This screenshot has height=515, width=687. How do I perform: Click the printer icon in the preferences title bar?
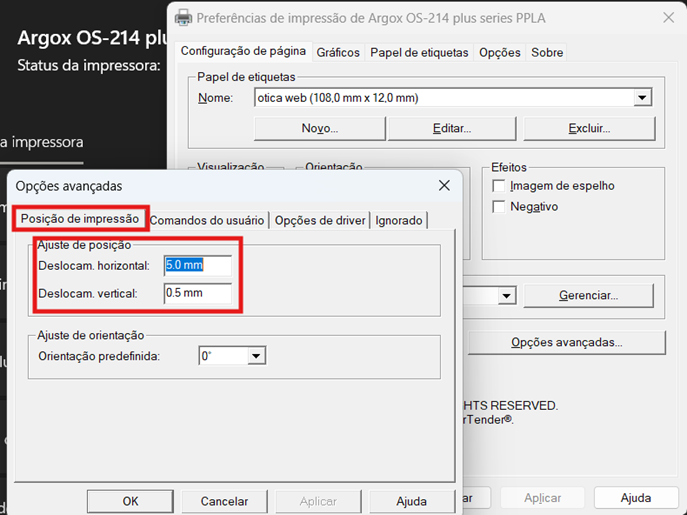coord(183,18)
